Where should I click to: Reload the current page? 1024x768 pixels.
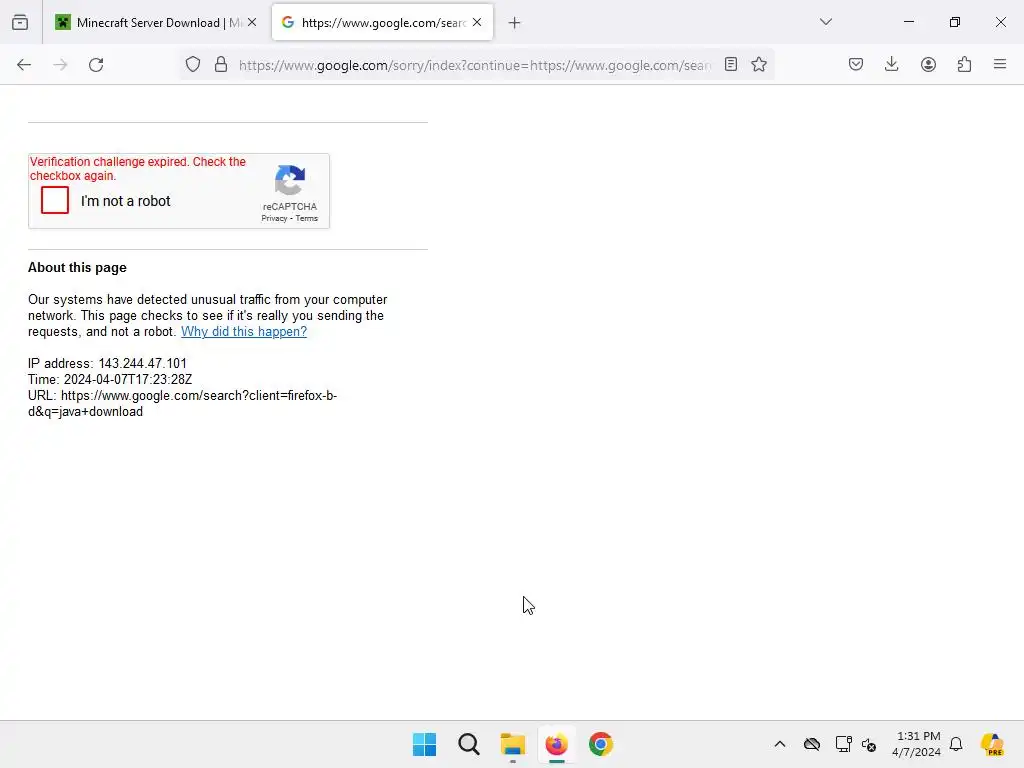pyautogui.click(x=96, y=65)
